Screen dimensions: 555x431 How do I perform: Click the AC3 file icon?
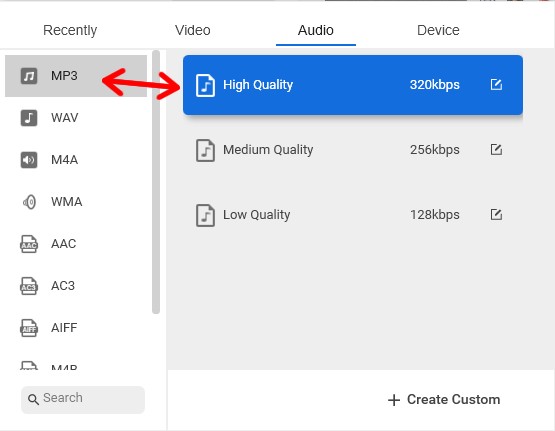click(29, 286)
